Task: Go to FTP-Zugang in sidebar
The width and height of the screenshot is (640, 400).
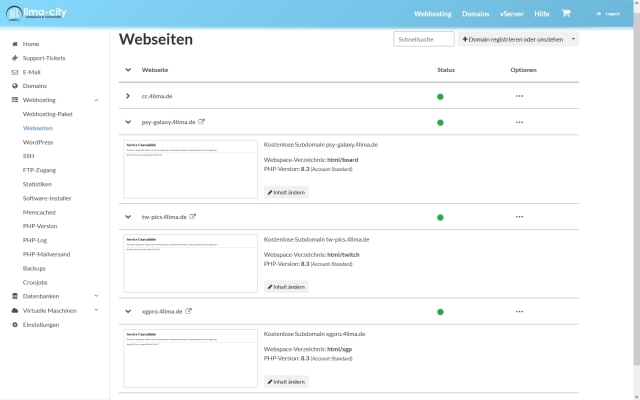Action: (40, 170)
